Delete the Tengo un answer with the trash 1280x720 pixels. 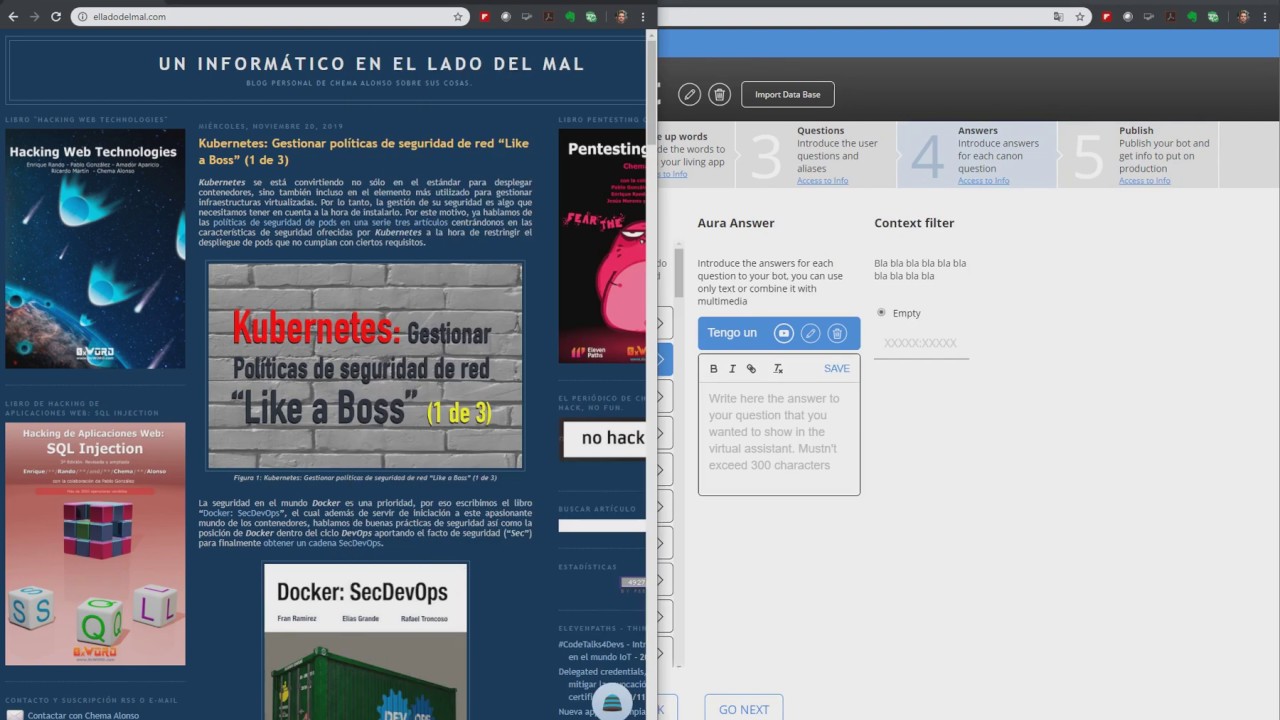pos(838,333)
